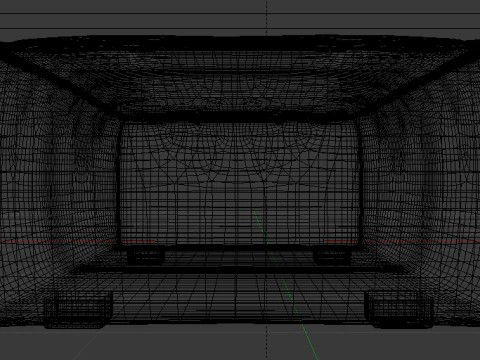Click the rear wall panel of wireframe box
The image size is (480, 360).
pyautogui.click(x=239, y=184)
